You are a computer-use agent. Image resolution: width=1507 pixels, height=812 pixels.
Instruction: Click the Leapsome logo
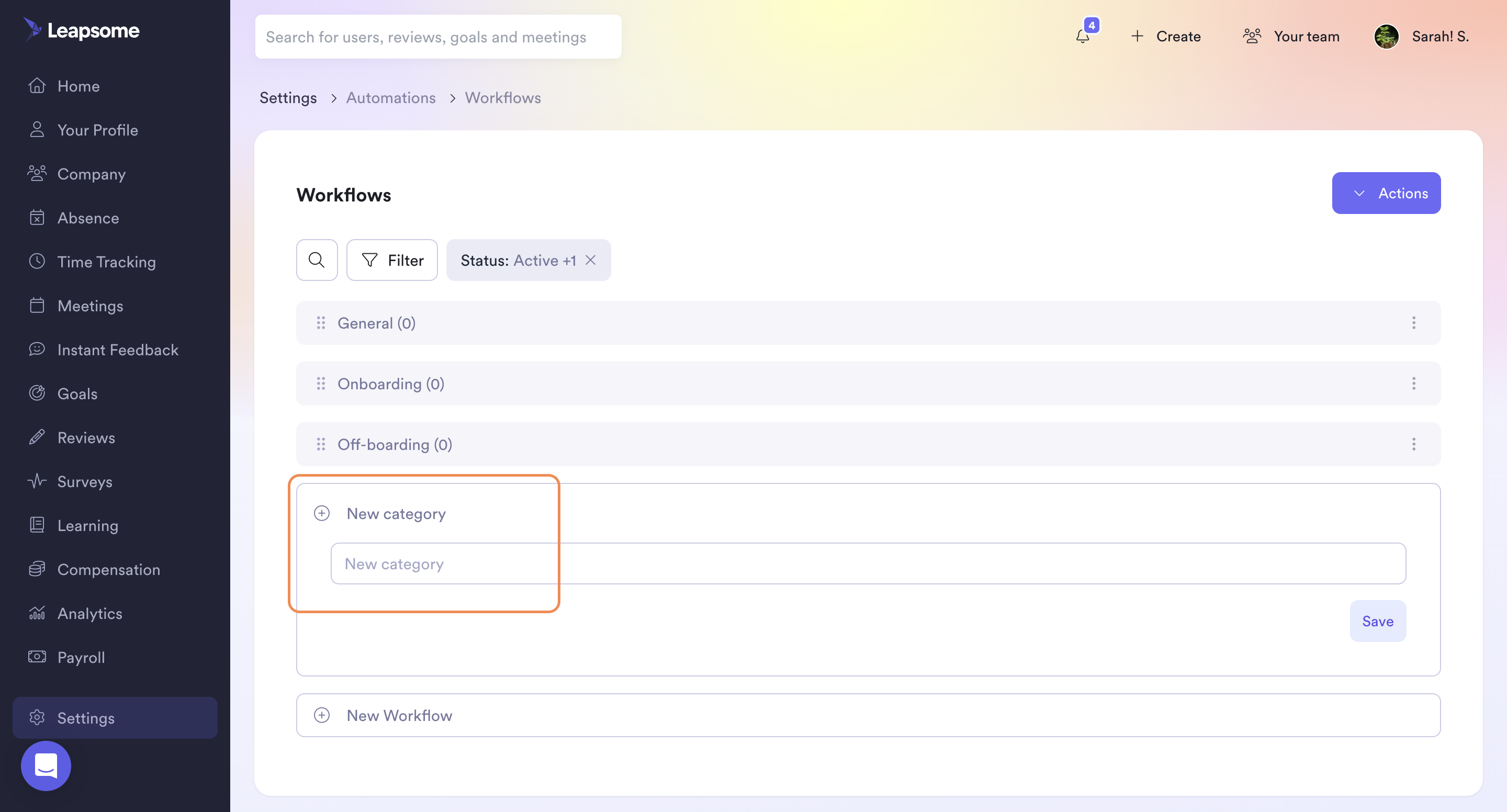coord(81,30)
